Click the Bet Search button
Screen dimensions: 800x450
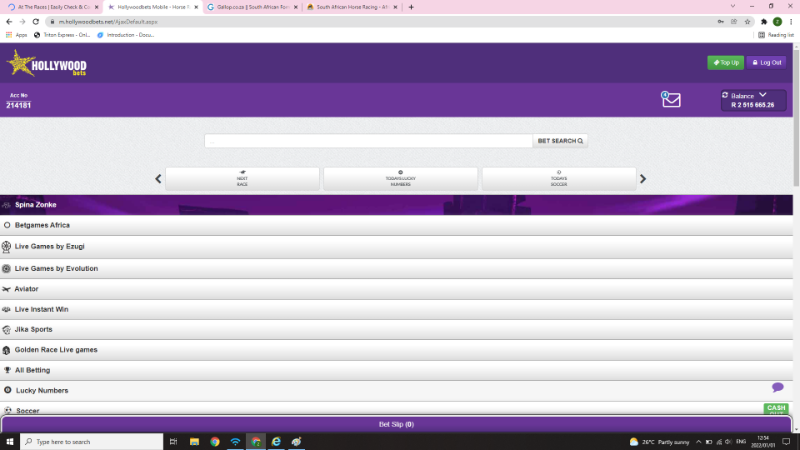[560, 141]
